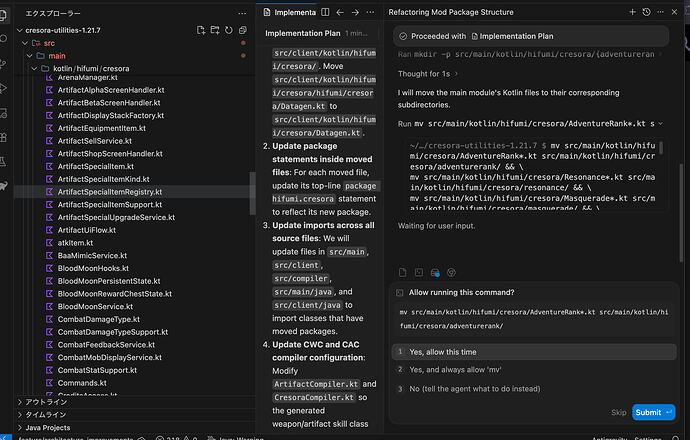Open ArtifactShopScreenHandler.kt file

click(x=110, y=154)
